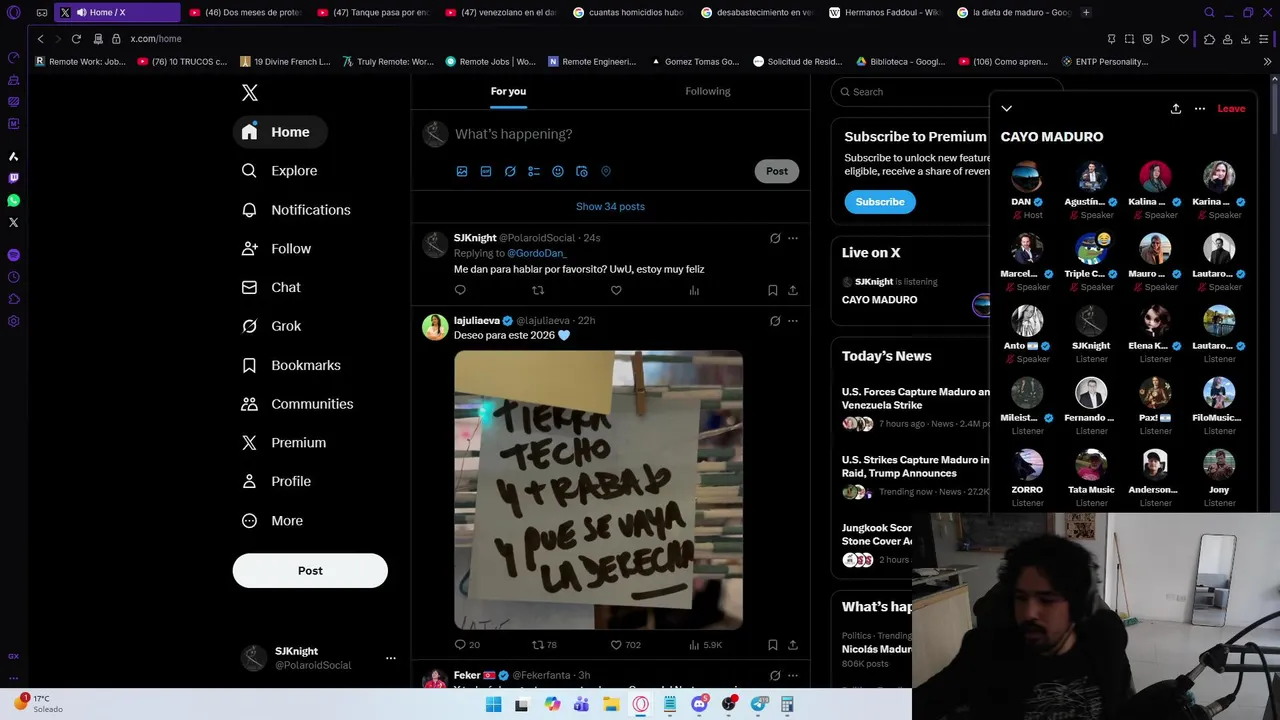Switch to the For you tab
Viewport: 1280px width, 720px height.
pos(508,91)
